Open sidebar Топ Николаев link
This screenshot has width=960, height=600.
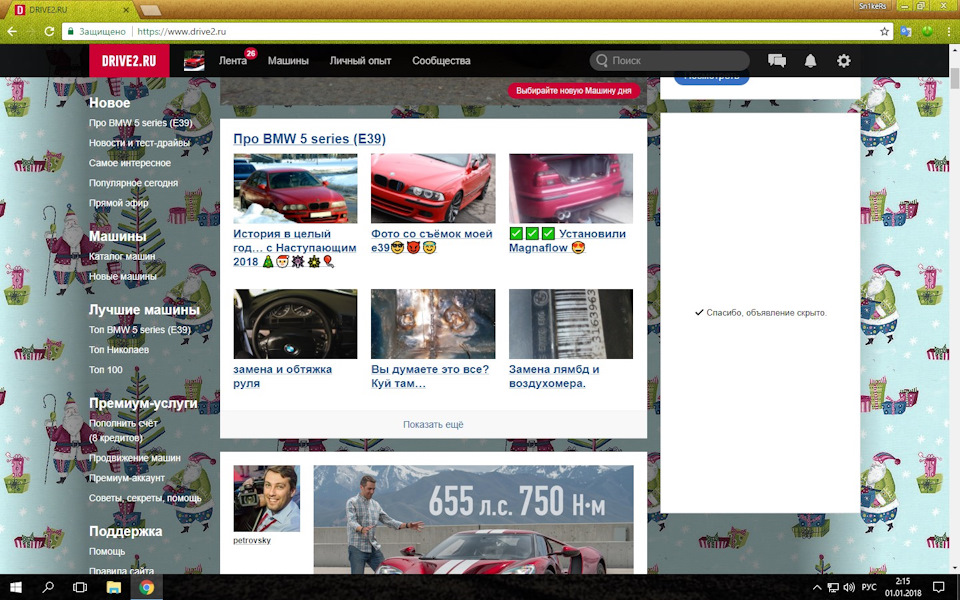point(119,350)
